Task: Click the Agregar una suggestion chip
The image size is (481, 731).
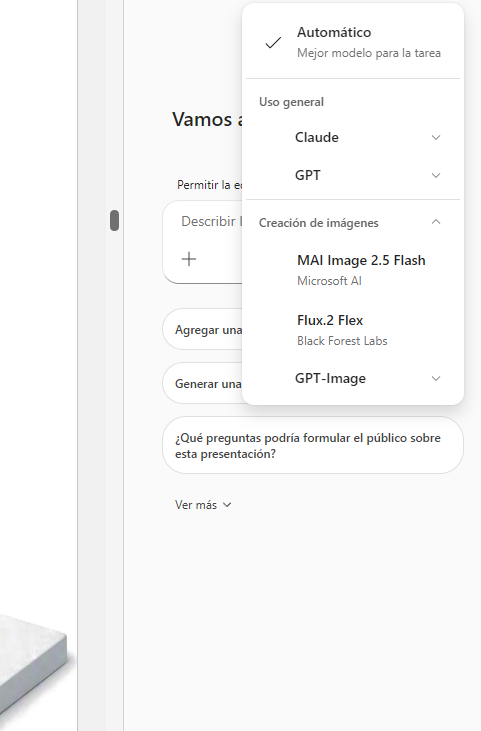Action: point(202,330)
